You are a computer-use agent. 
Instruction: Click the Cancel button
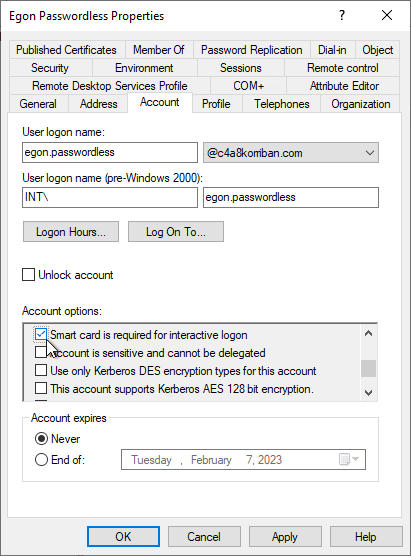point(204,536)
